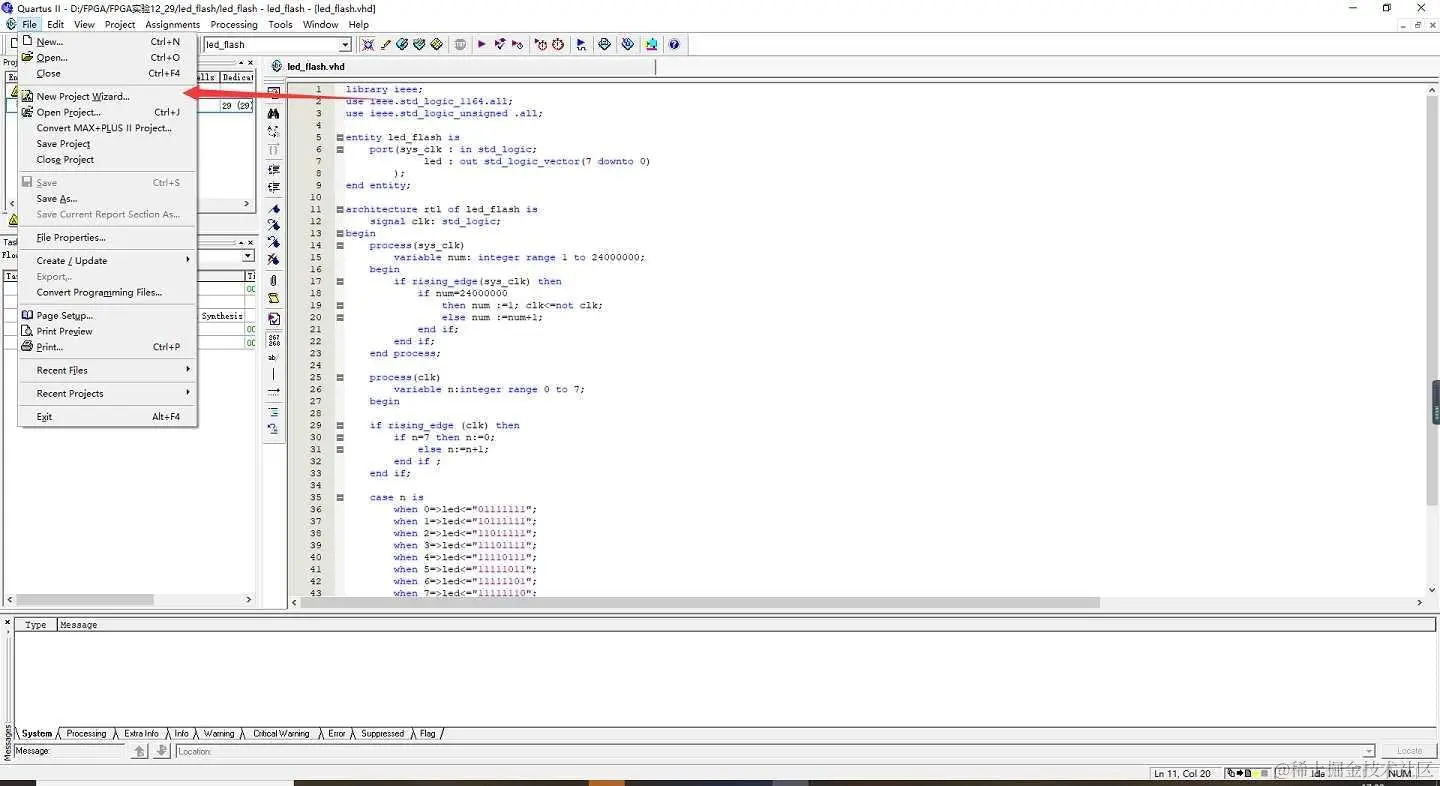Open the Tools menu in menu bar

pyautogui.click(x=280, y=24)
